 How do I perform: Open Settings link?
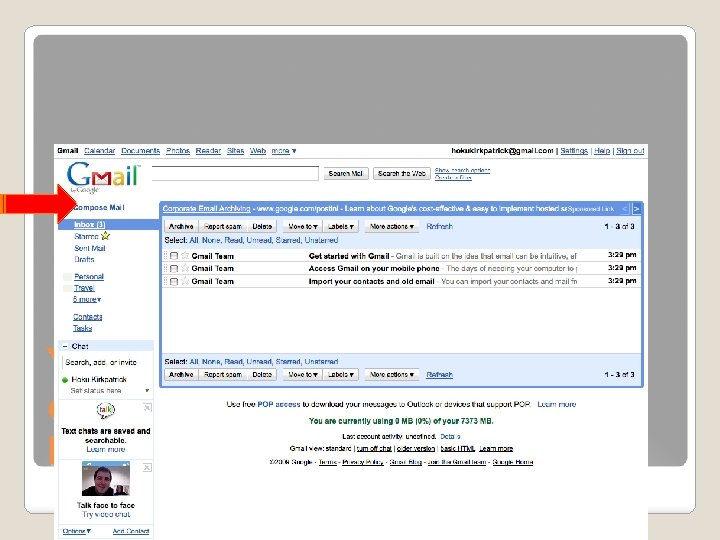pyautogui.click(x=574, y=151)
